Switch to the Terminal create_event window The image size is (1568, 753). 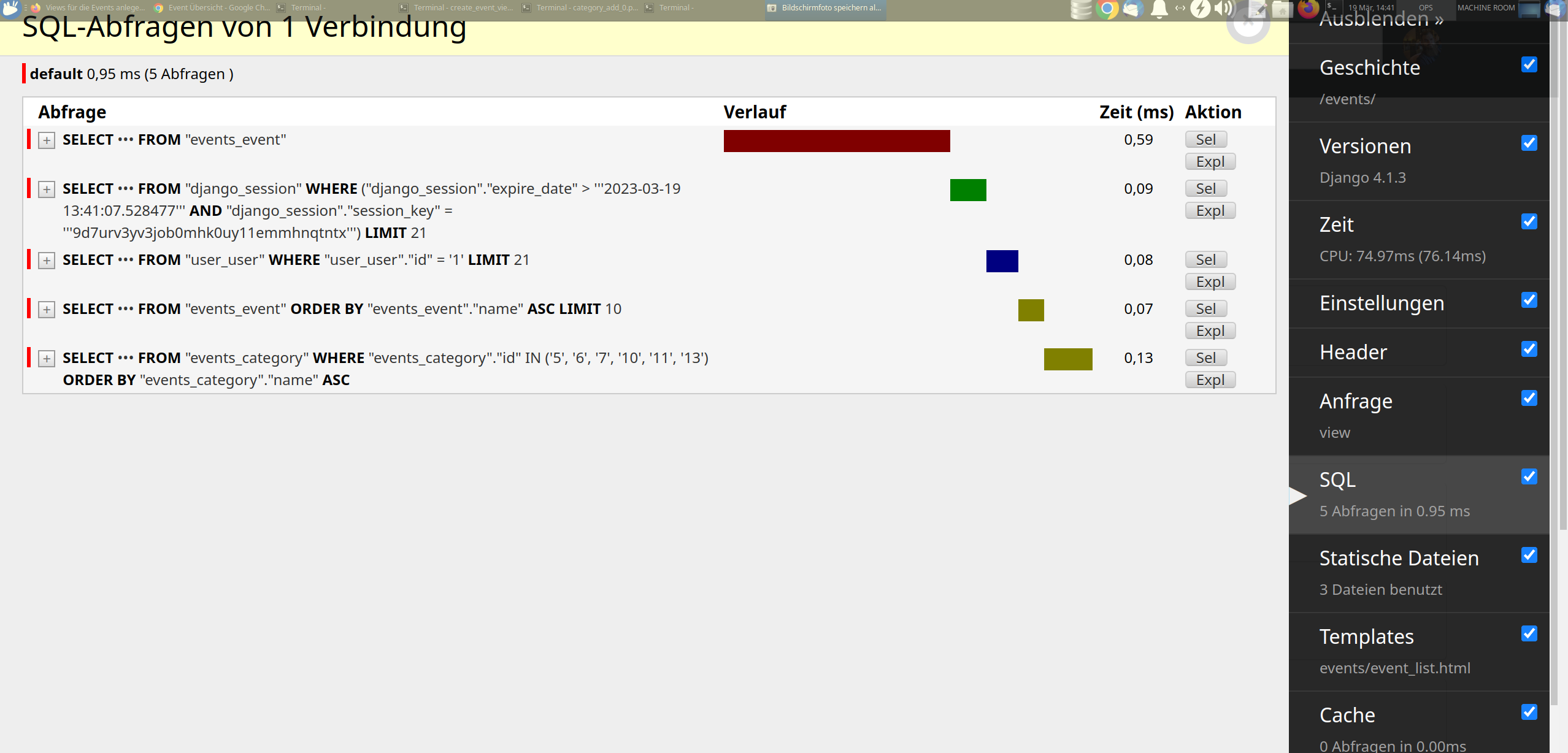[x=457, y=7]
